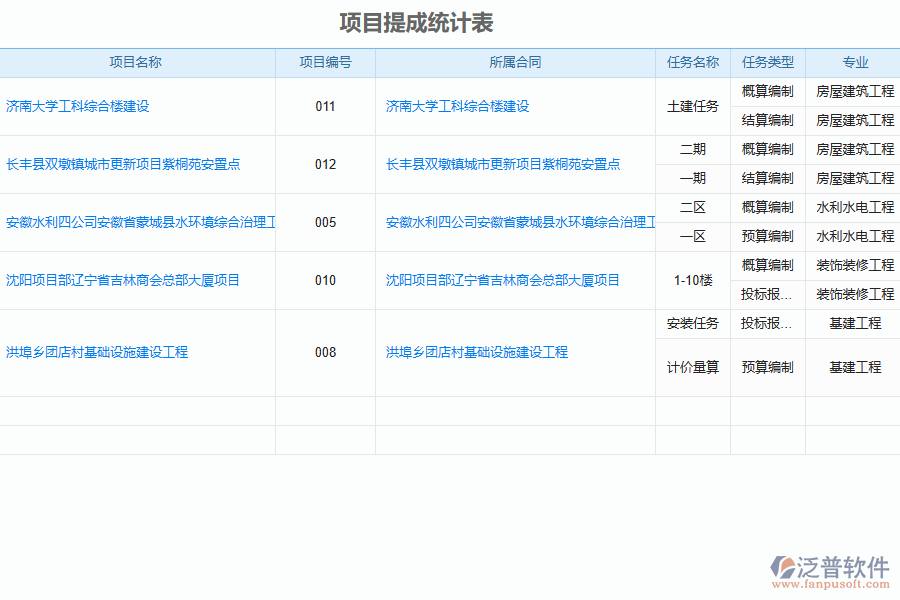Click 结算编制 task type for 一期

coord(767,178)
